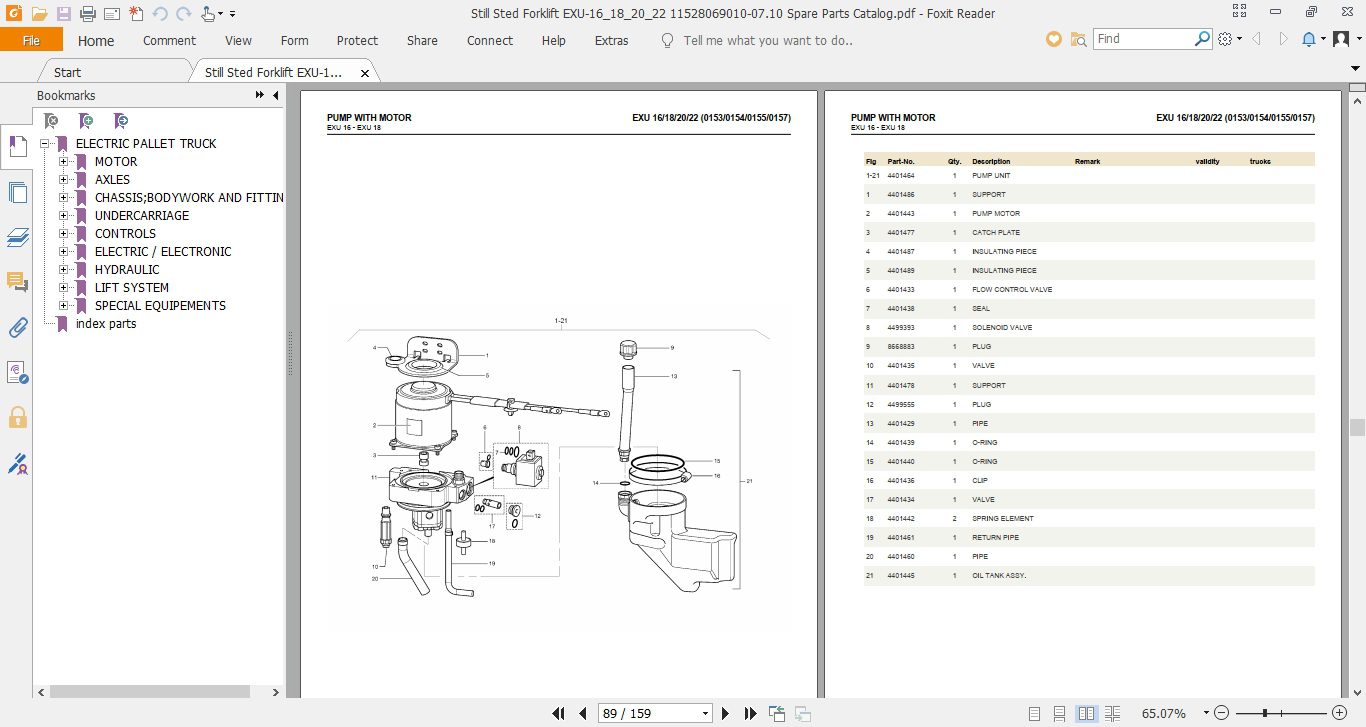The width and height of the screenshot is (1366, 727).
Task: Open the ELECTRIC / ELECTRONIC bookmark
Action: pyautogui.click(x=163, y=252)
